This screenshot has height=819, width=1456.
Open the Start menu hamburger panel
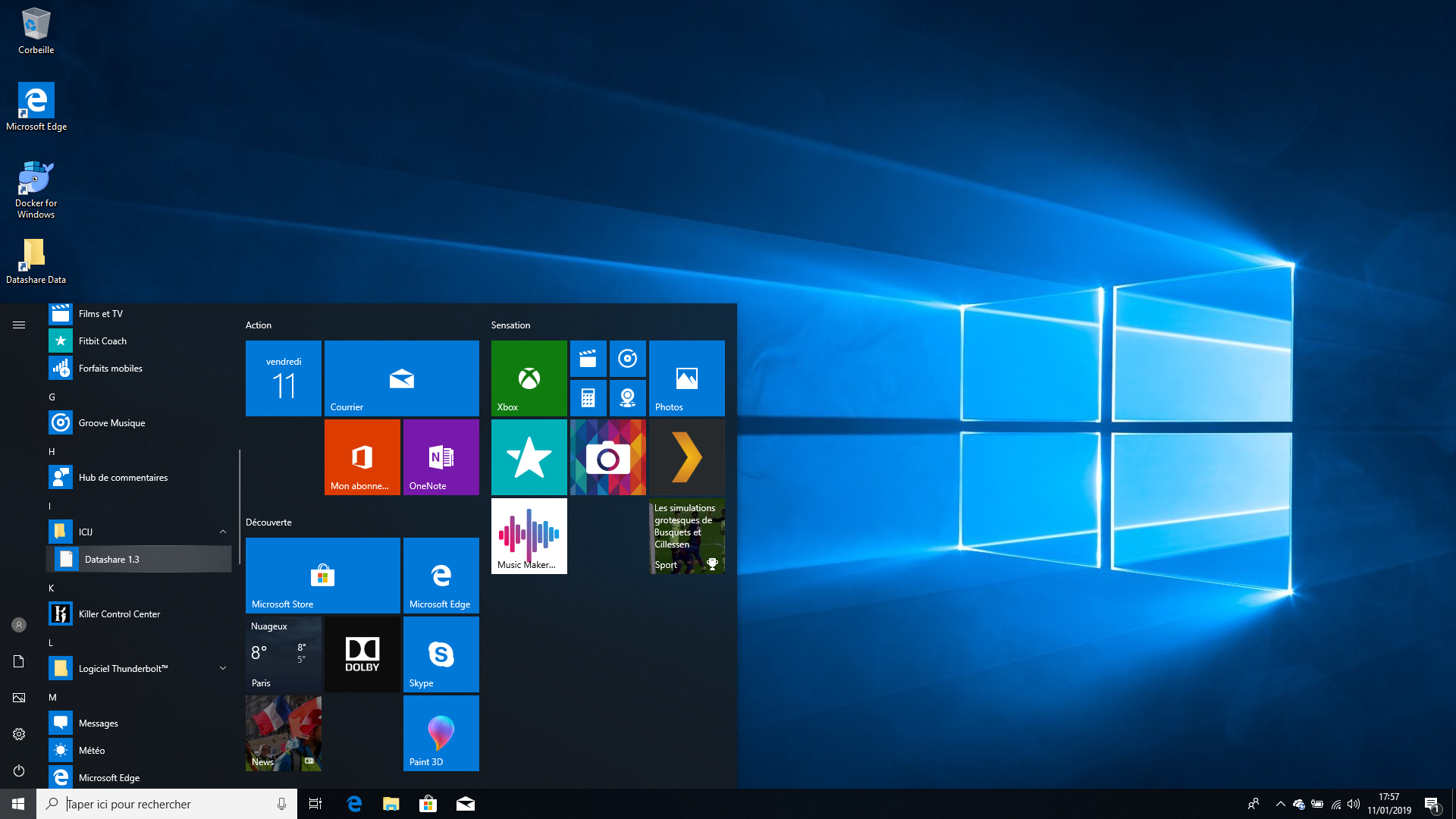19,325
